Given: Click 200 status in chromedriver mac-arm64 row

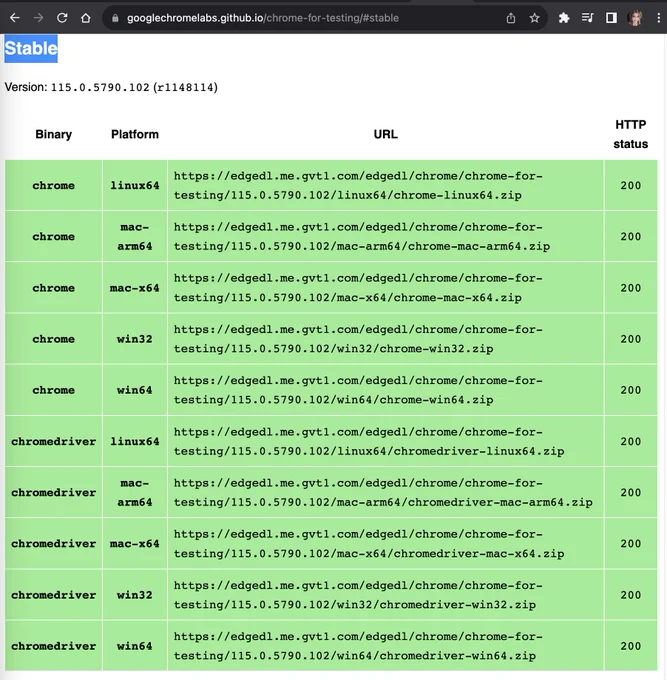Looking at the screenshot, I should 631,493.
